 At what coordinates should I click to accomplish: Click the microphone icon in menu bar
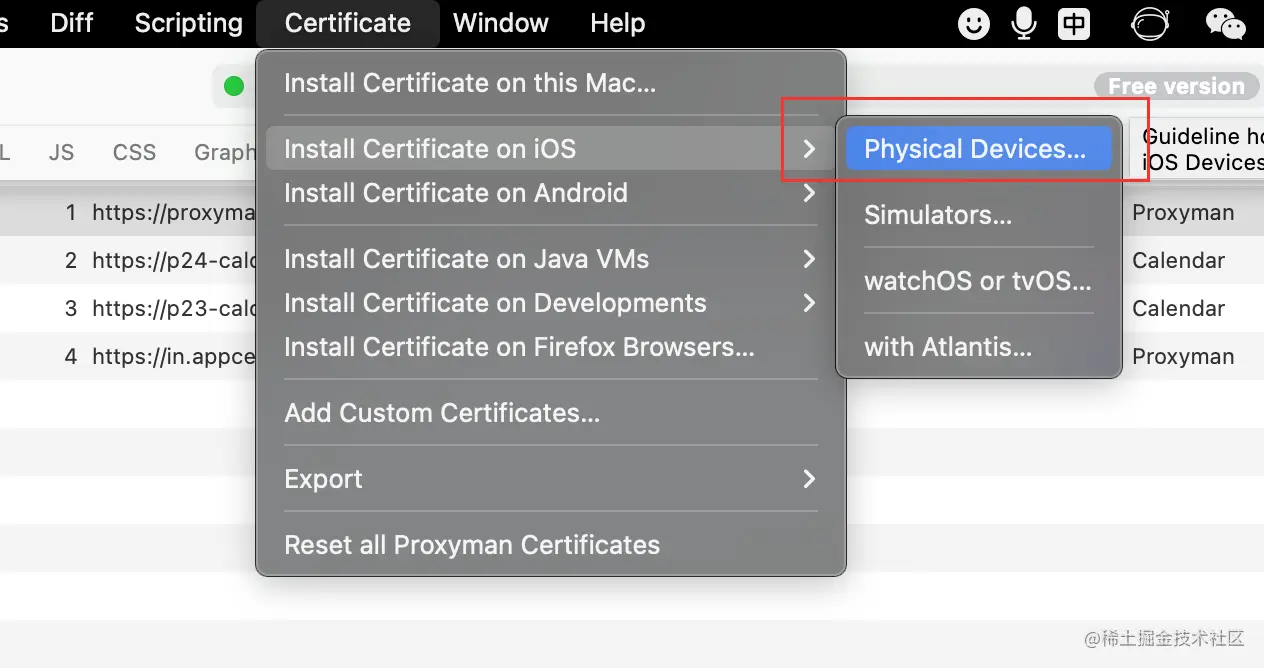(1024, 23)
